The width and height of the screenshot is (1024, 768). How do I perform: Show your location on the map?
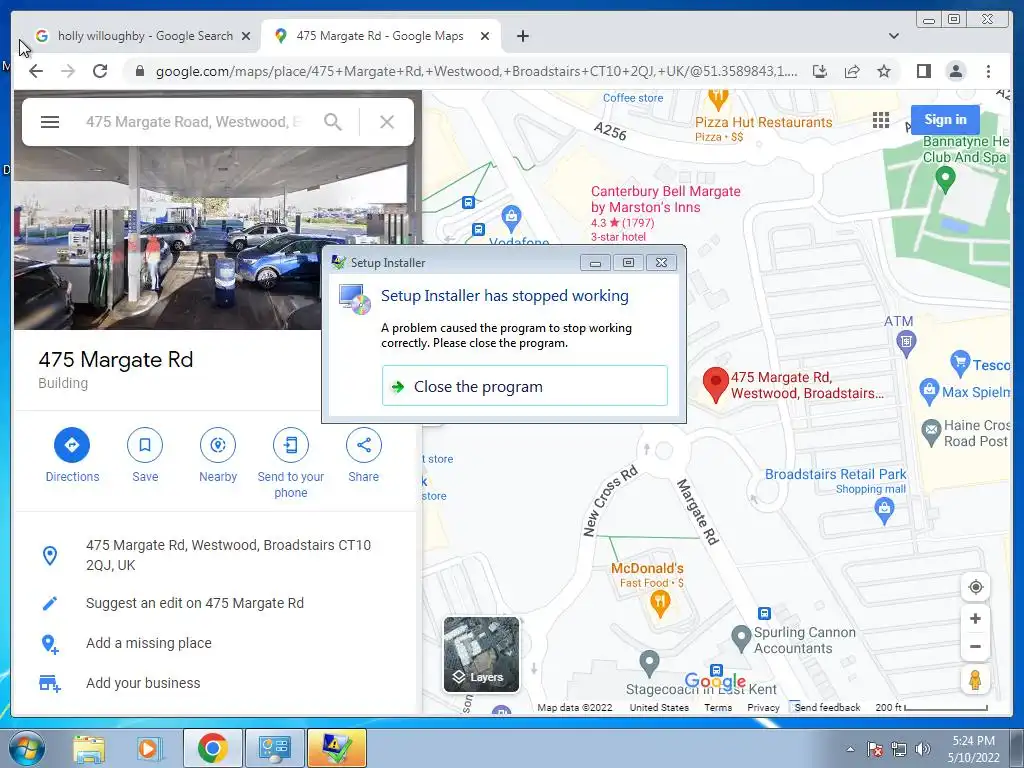(x=976, y=587)
